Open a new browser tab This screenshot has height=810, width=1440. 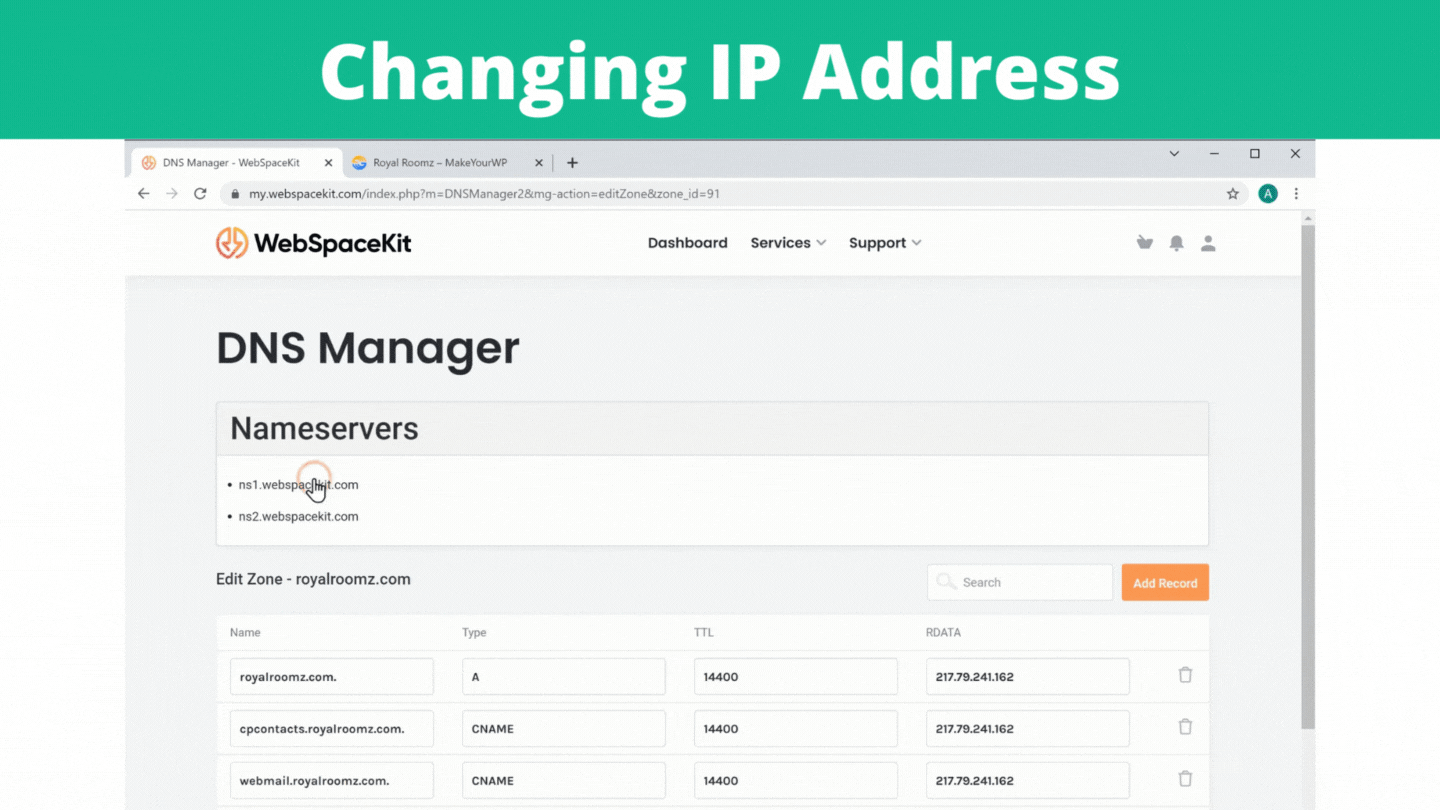pyautogui.click(x=572, y=163)
